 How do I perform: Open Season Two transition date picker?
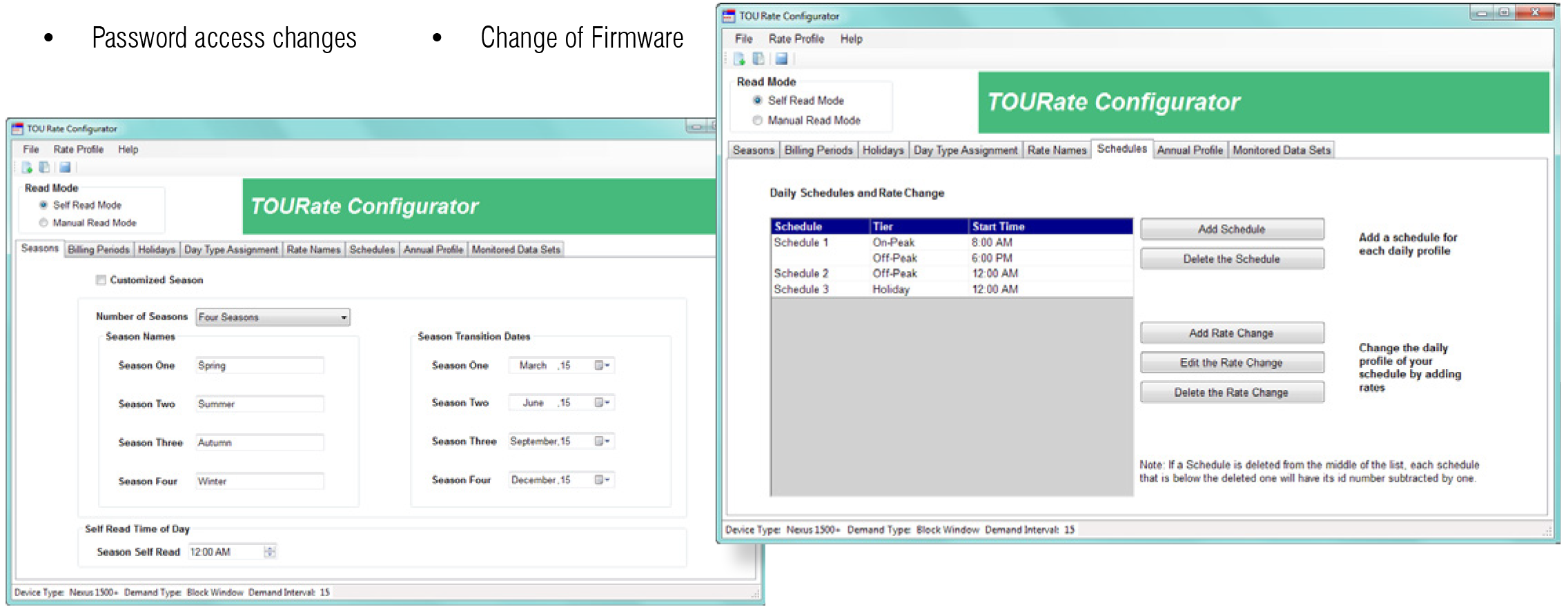[x=602, y=402]
